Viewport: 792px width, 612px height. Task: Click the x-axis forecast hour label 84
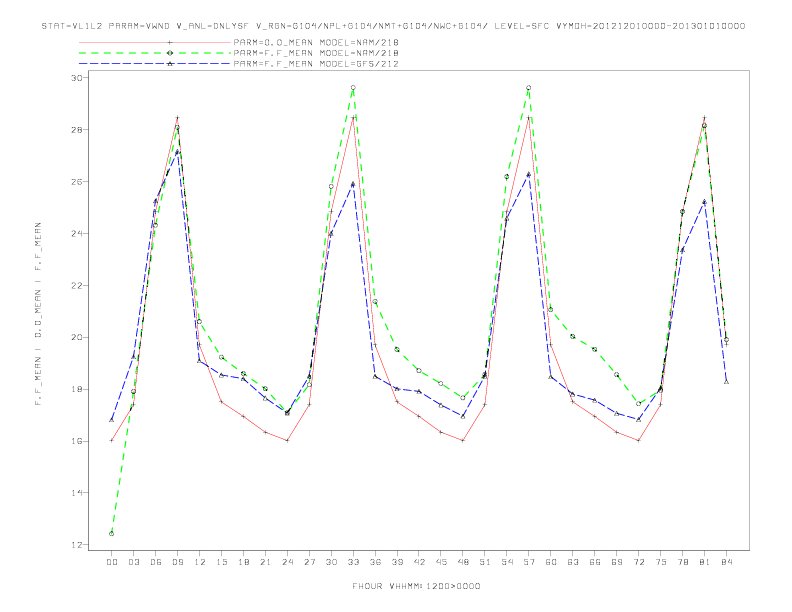(x=726, y=562)
